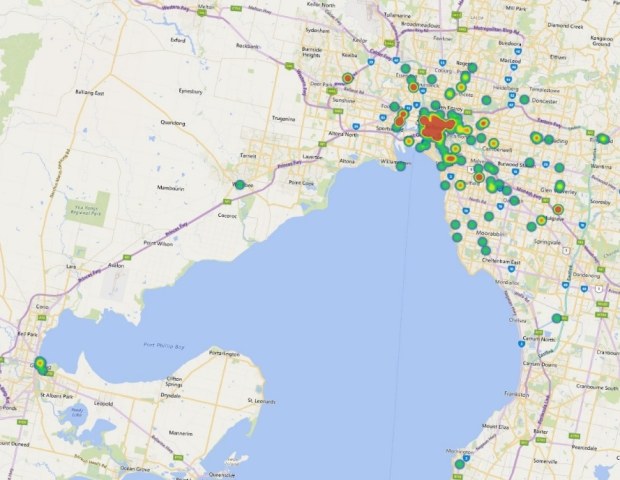Click the Leopold place label
Screen dimensions: 620x480
[104, 404]
